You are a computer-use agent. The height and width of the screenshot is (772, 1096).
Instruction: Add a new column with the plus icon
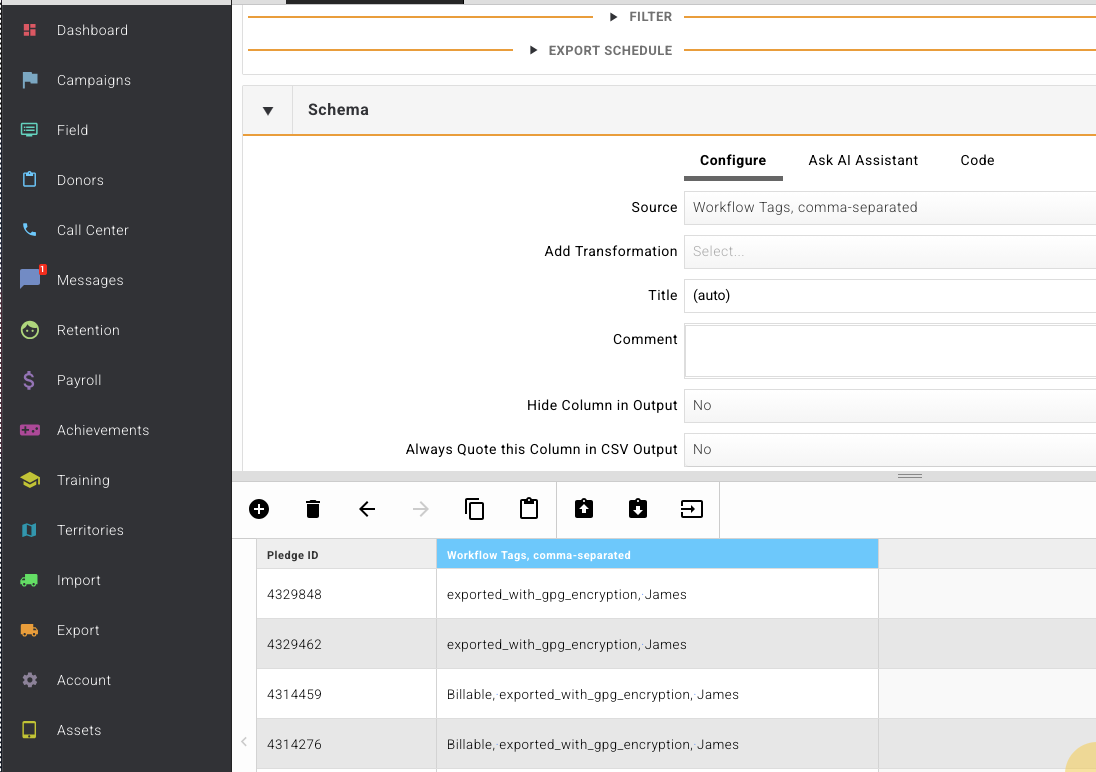coord(259,509)
